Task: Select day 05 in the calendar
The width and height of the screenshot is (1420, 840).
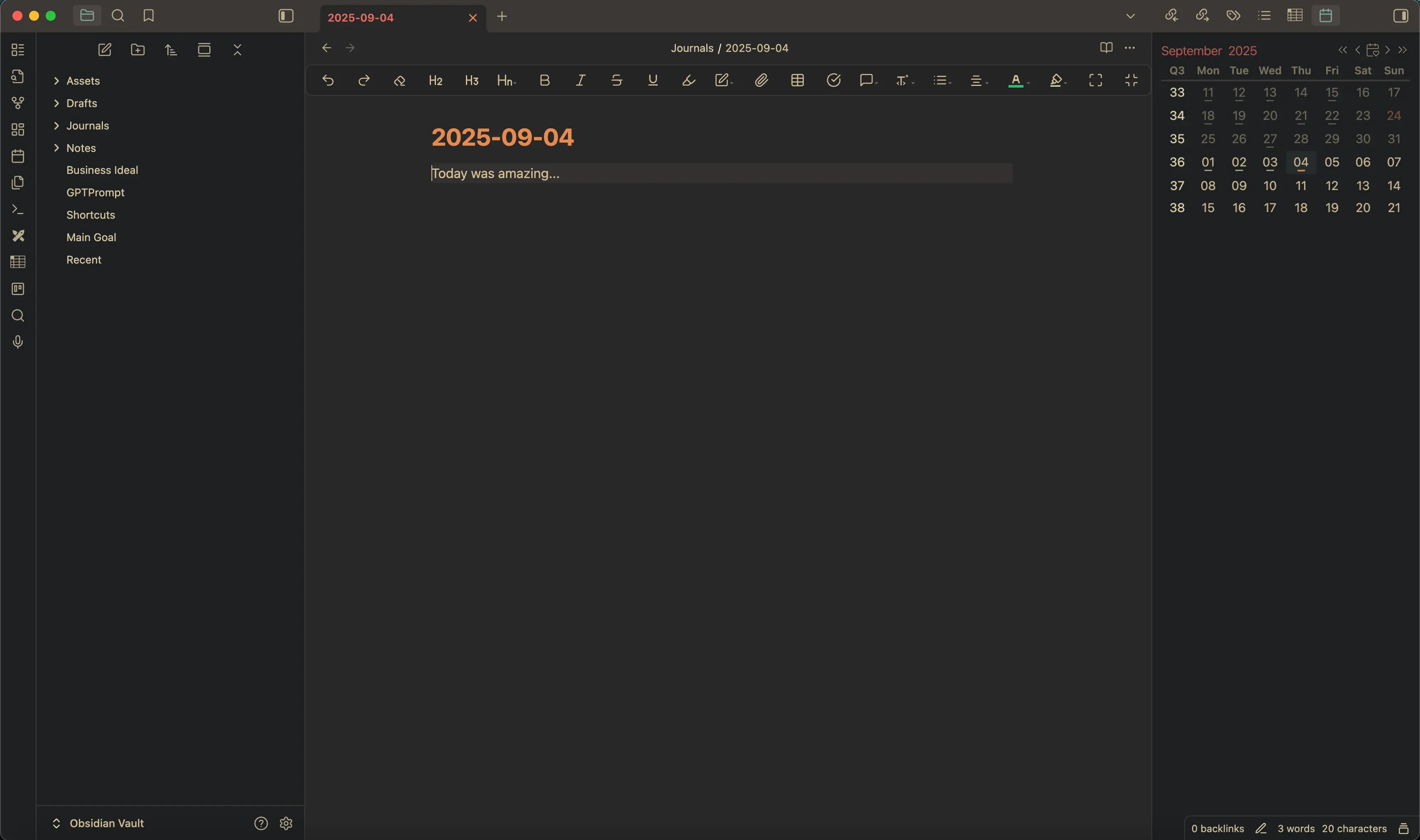Action: click(1332, 162)
